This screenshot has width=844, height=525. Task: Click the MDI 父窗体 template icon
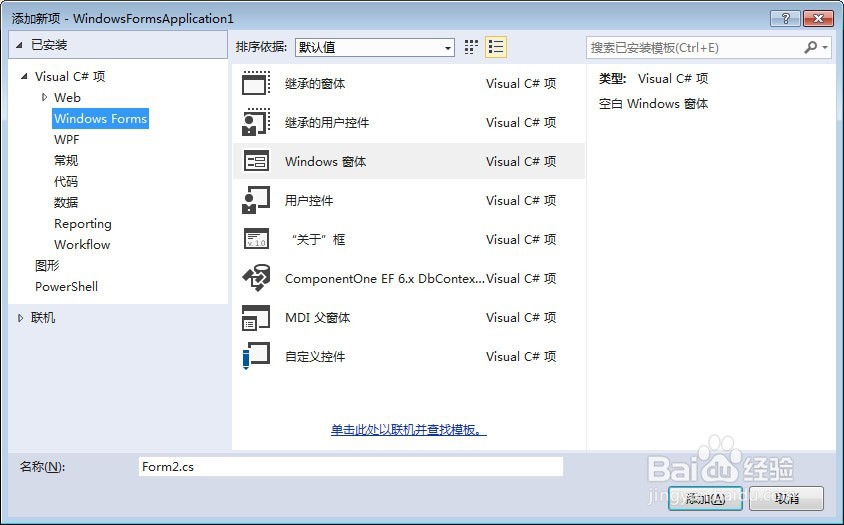click(256, 317)
